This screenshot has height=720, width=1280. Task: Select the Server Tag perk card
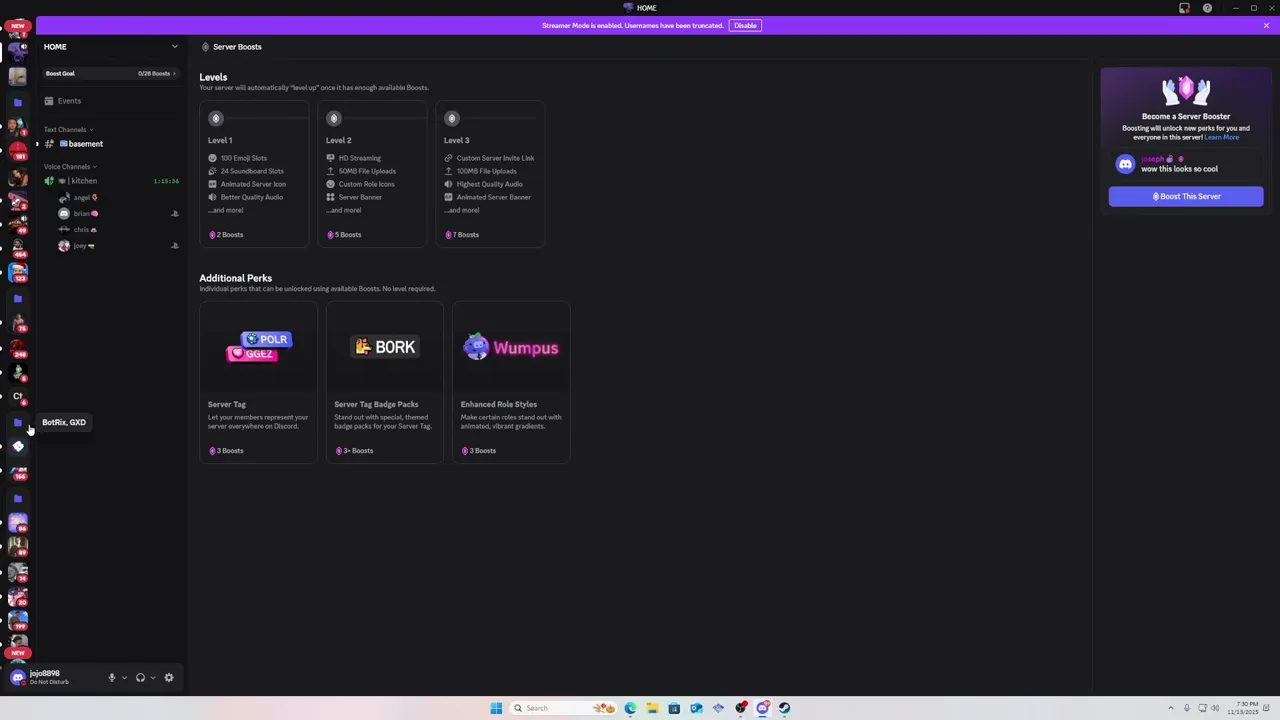point(258,382)
